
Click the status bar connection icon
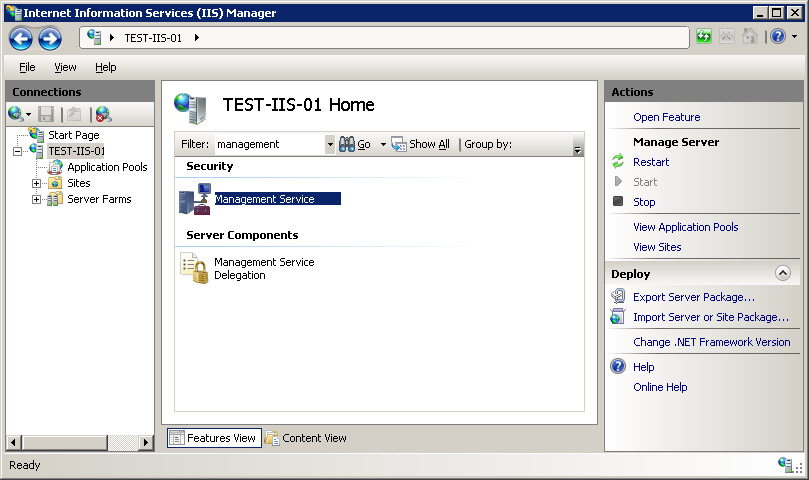786,465
